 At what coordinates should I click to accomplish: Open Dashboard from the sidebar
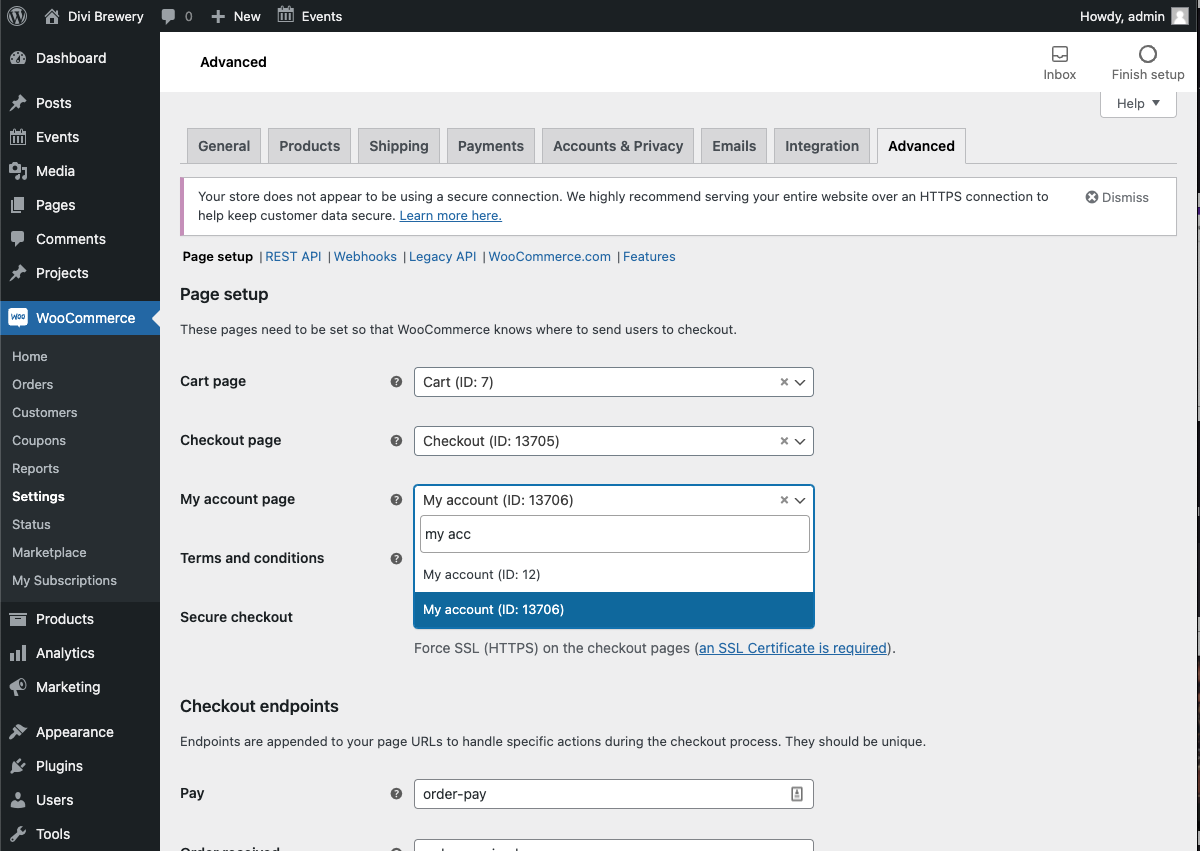[80, 58]
